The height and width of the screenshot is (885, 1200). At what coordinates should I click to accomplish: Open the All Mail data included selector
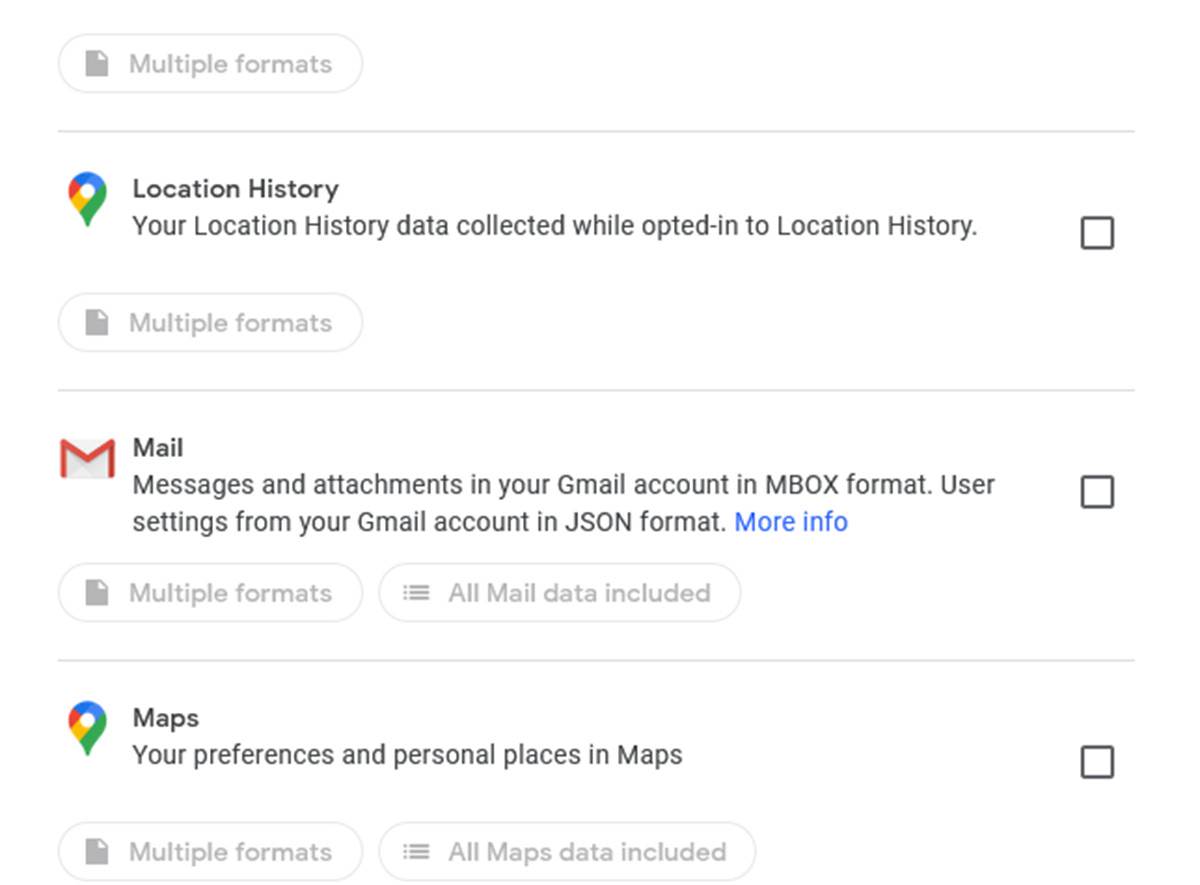coord(560,592)
